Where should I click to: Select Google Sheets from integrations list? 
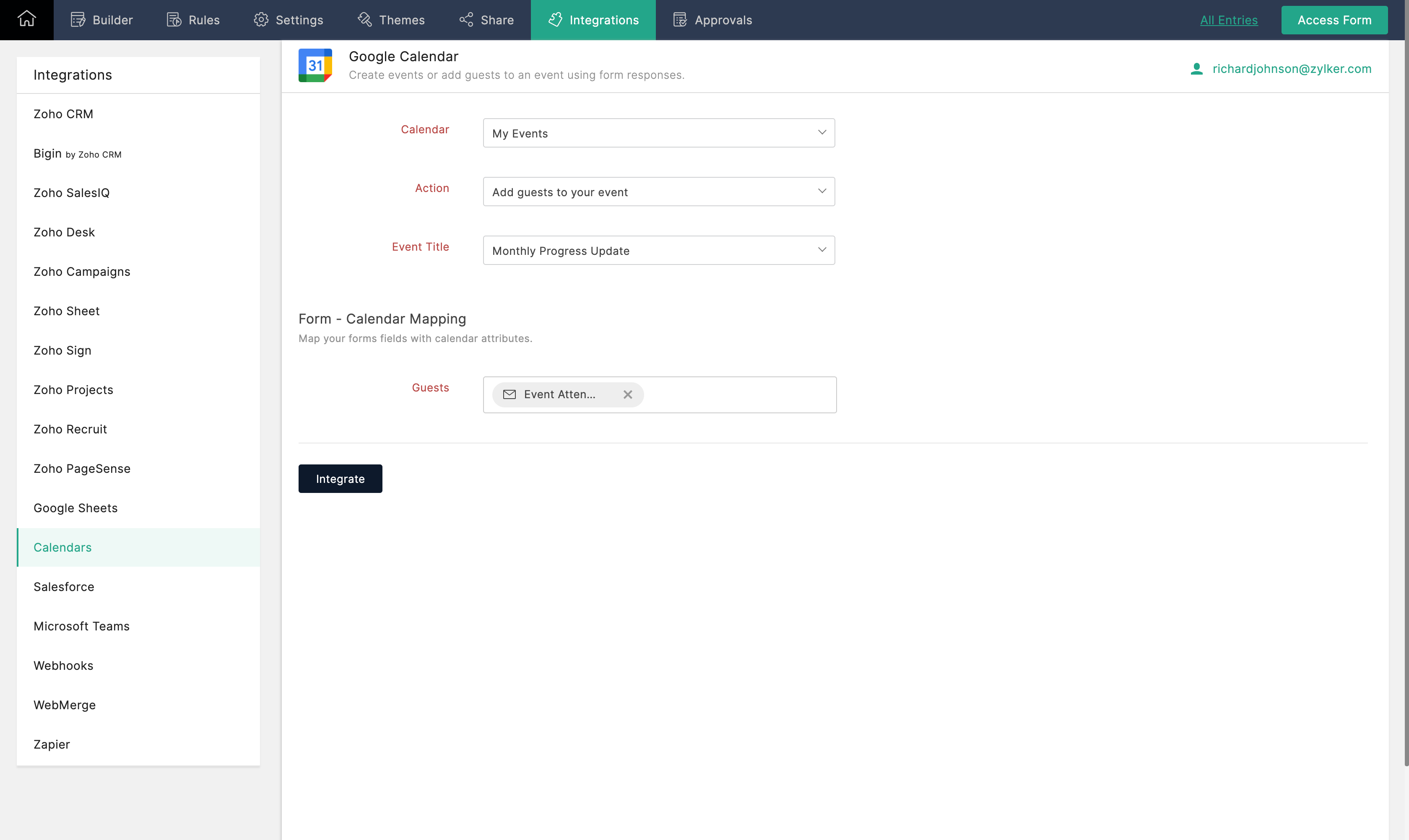coord(76,507)
